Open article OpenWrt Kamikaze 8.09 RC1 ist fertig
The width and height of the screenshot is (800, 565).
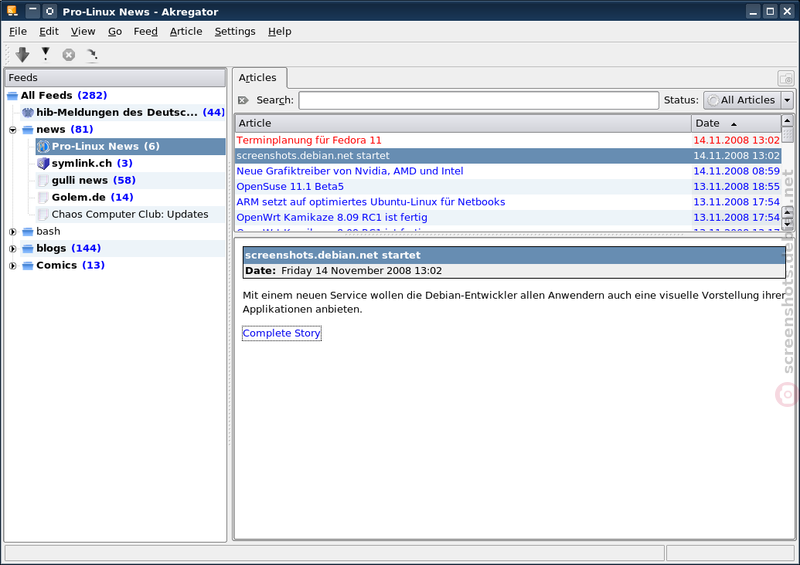click(332, 217)
